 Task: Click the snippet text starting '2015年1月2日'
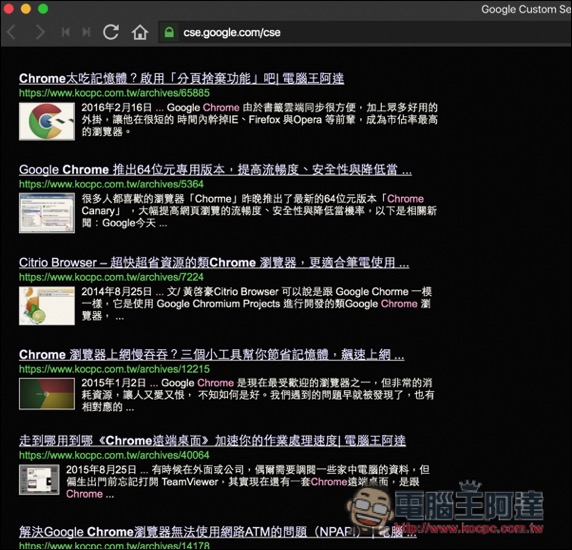pos(258,395)
